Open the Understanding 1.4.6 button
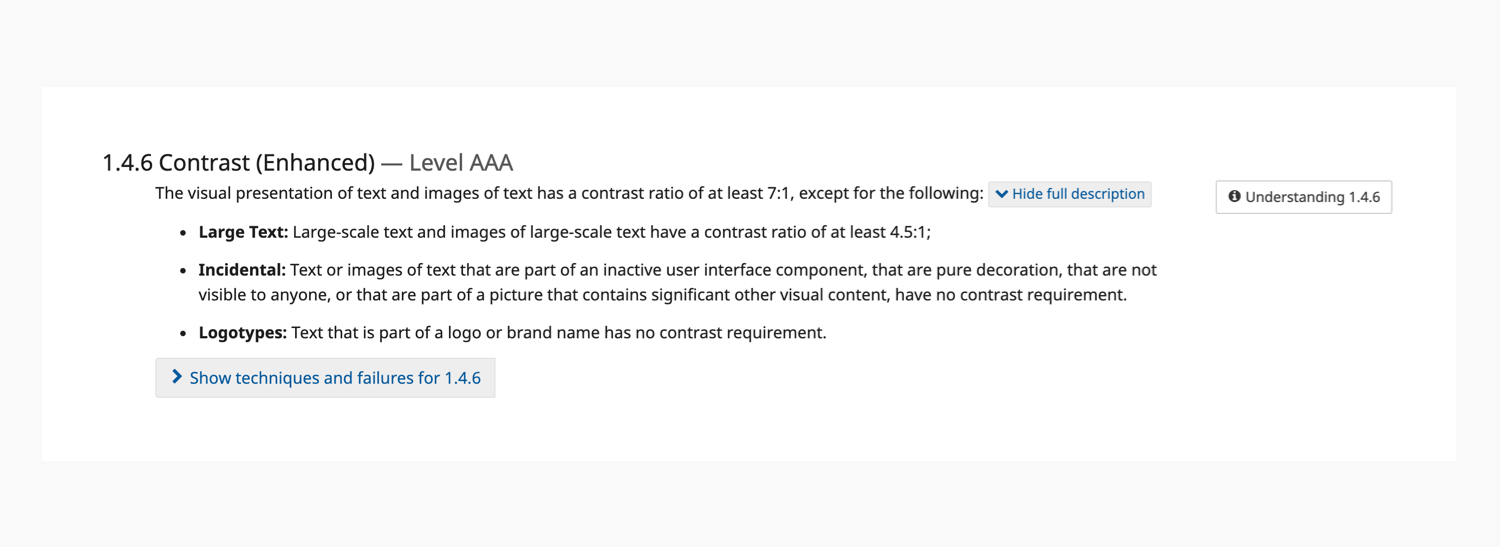The width and height of the screenshot is (1500, 547). click(1304, 197)
